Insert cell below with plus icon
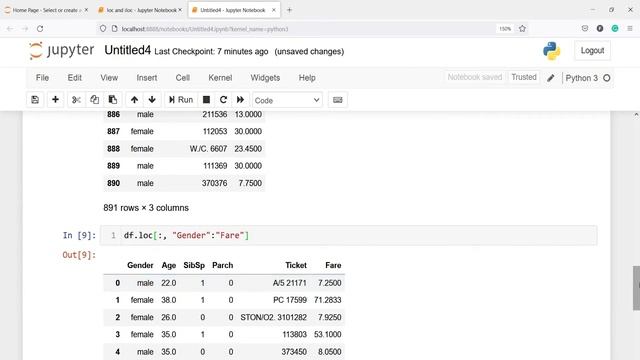 click(x=55, y=100)
